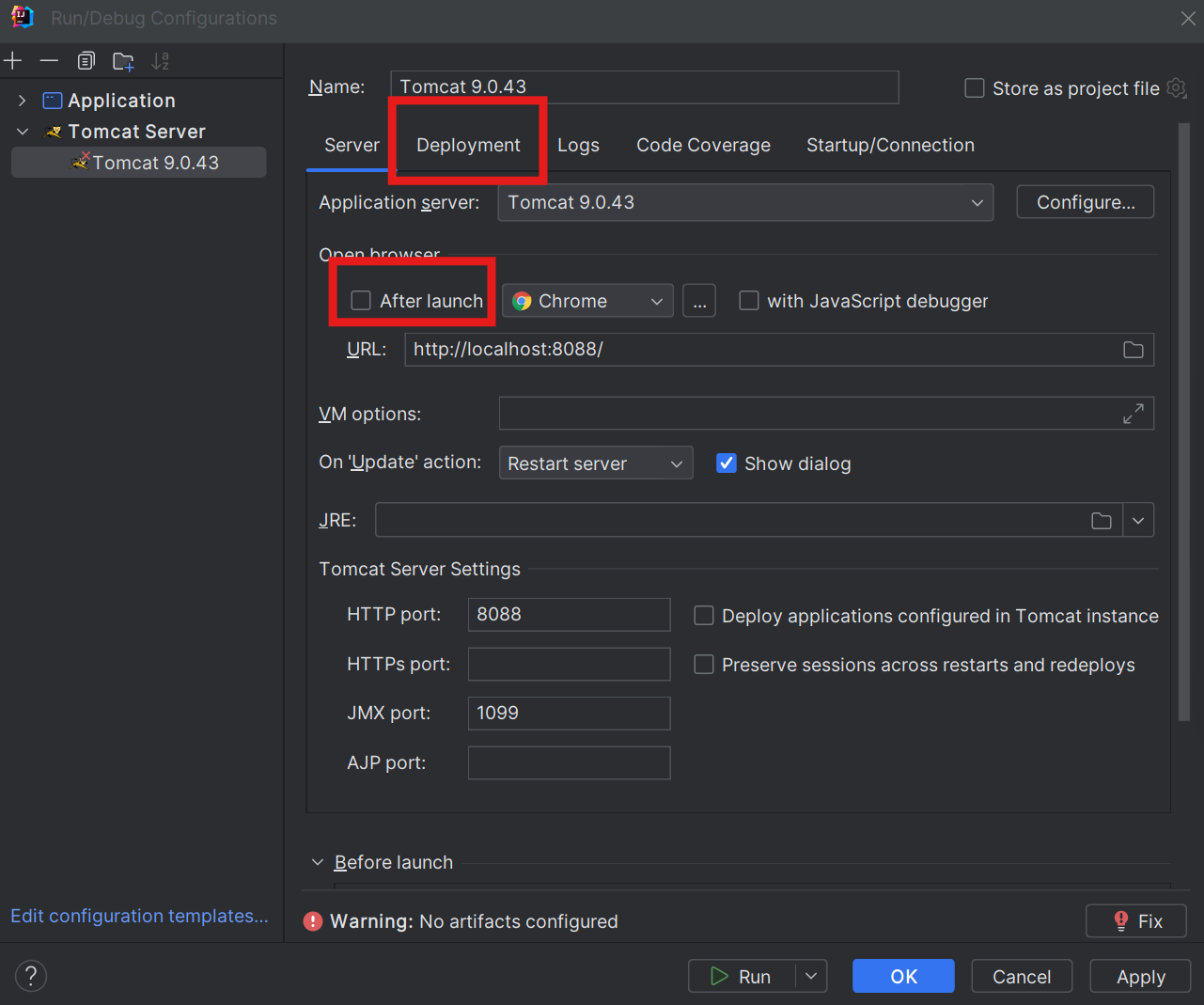Click the browser ellipsis button
Viewport: 1204px width, 1005px height.
(699, 301)
